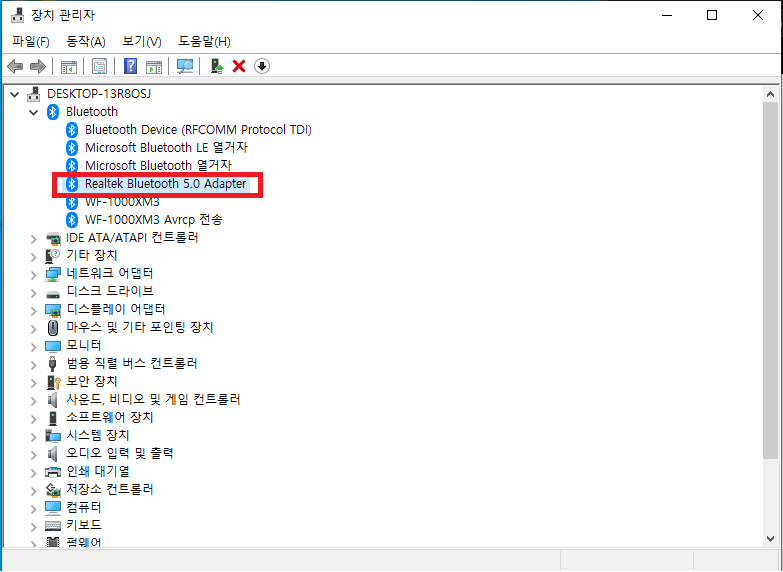Select 사운드, 비디오 및 게임 컨트롤러 label
Viewport: 783px width, 572px height.
[x=153, y=399]
